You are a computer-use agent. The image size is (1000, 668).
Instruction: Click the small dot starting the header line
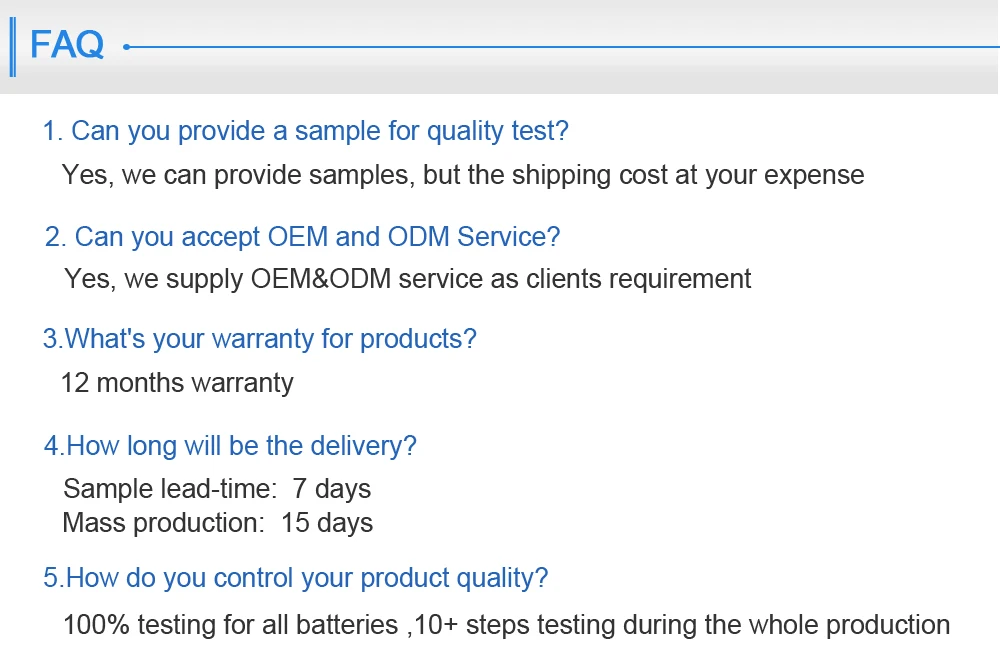point(126,46)
